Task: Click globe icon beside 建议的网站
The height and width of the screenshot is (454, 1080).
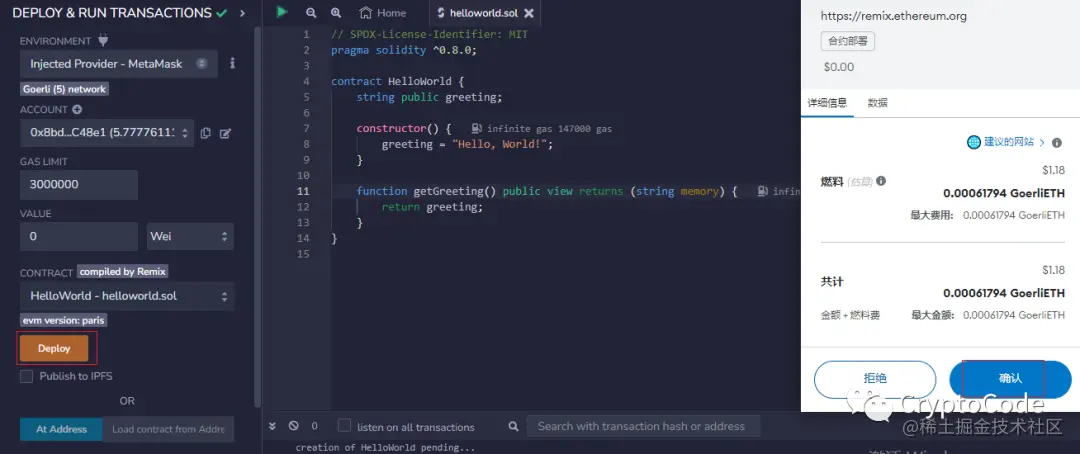Action: [x=974, y=142]
